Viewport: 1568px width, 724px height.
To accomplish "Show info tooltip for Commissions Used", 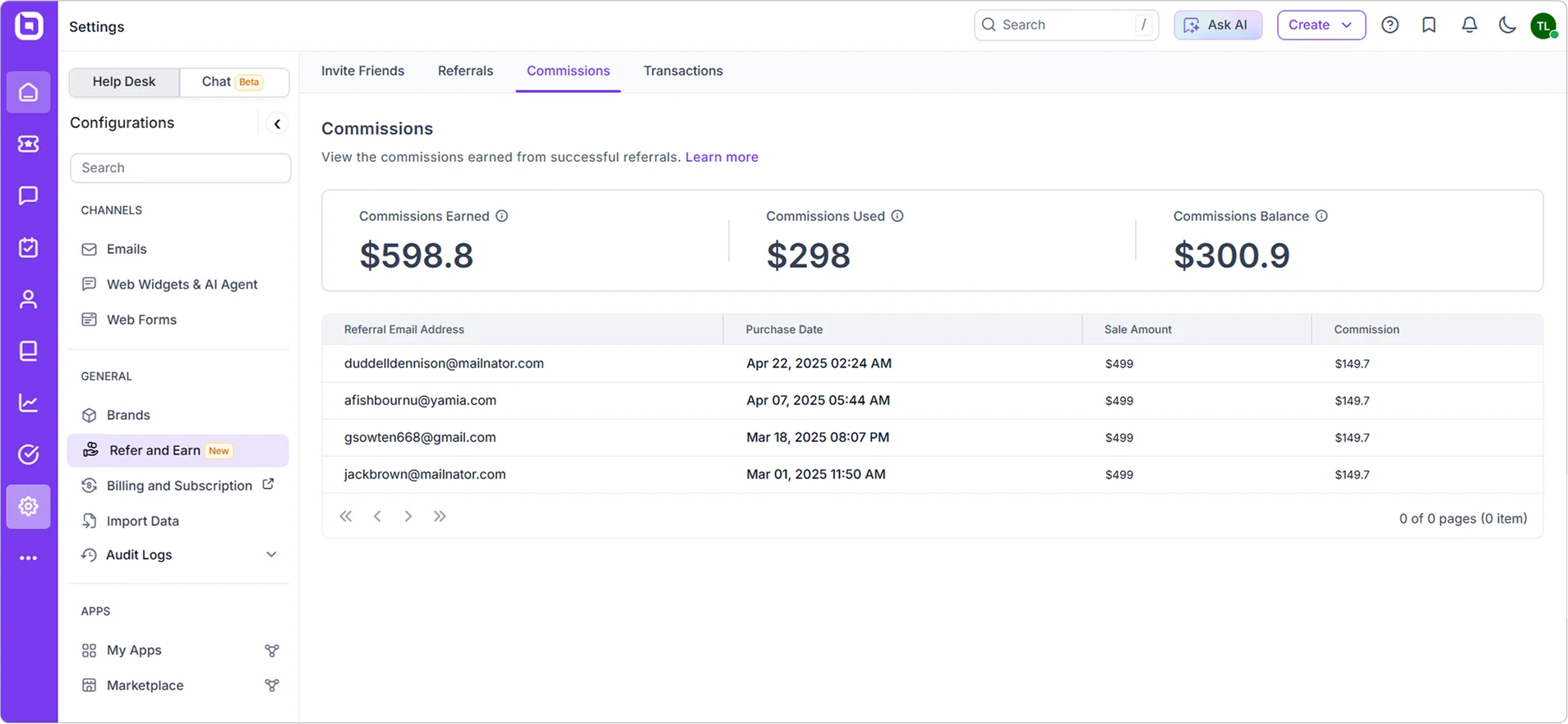I will click(x=897, y=216).
